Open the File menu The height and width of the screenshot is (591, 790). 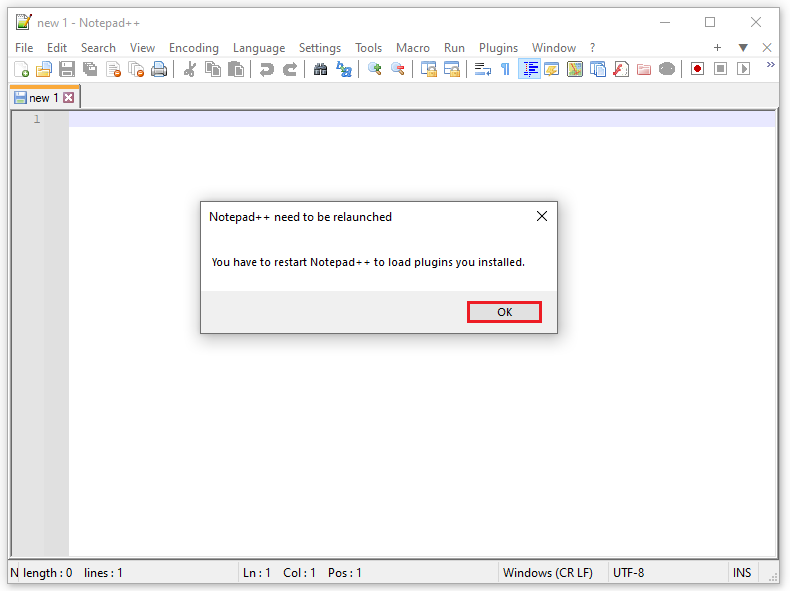(x=24, y=48)
